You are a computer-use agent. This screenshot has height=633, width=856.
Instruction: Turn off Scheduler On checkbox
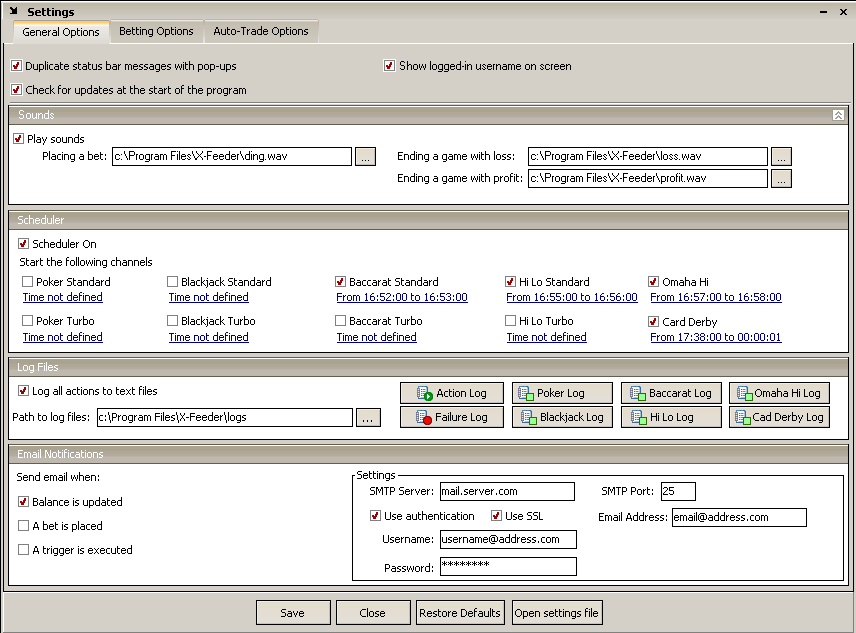pyautogui.click(x=23, y=243)
